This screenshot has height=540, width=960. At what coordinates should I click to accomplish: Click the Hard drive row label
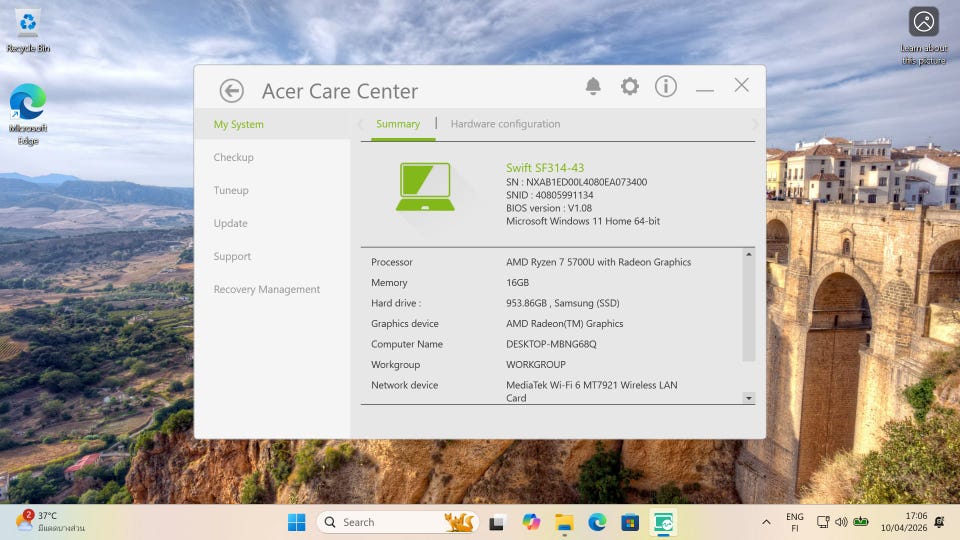pos(396,303)
